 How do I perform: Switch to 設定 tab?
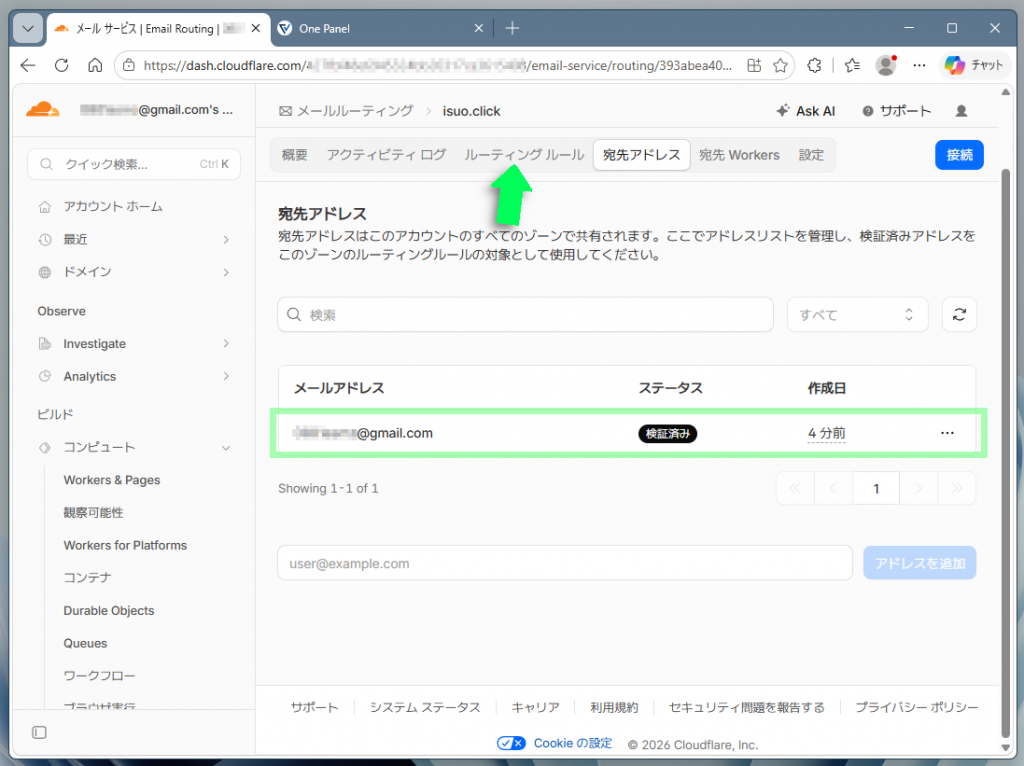point(811,155)
